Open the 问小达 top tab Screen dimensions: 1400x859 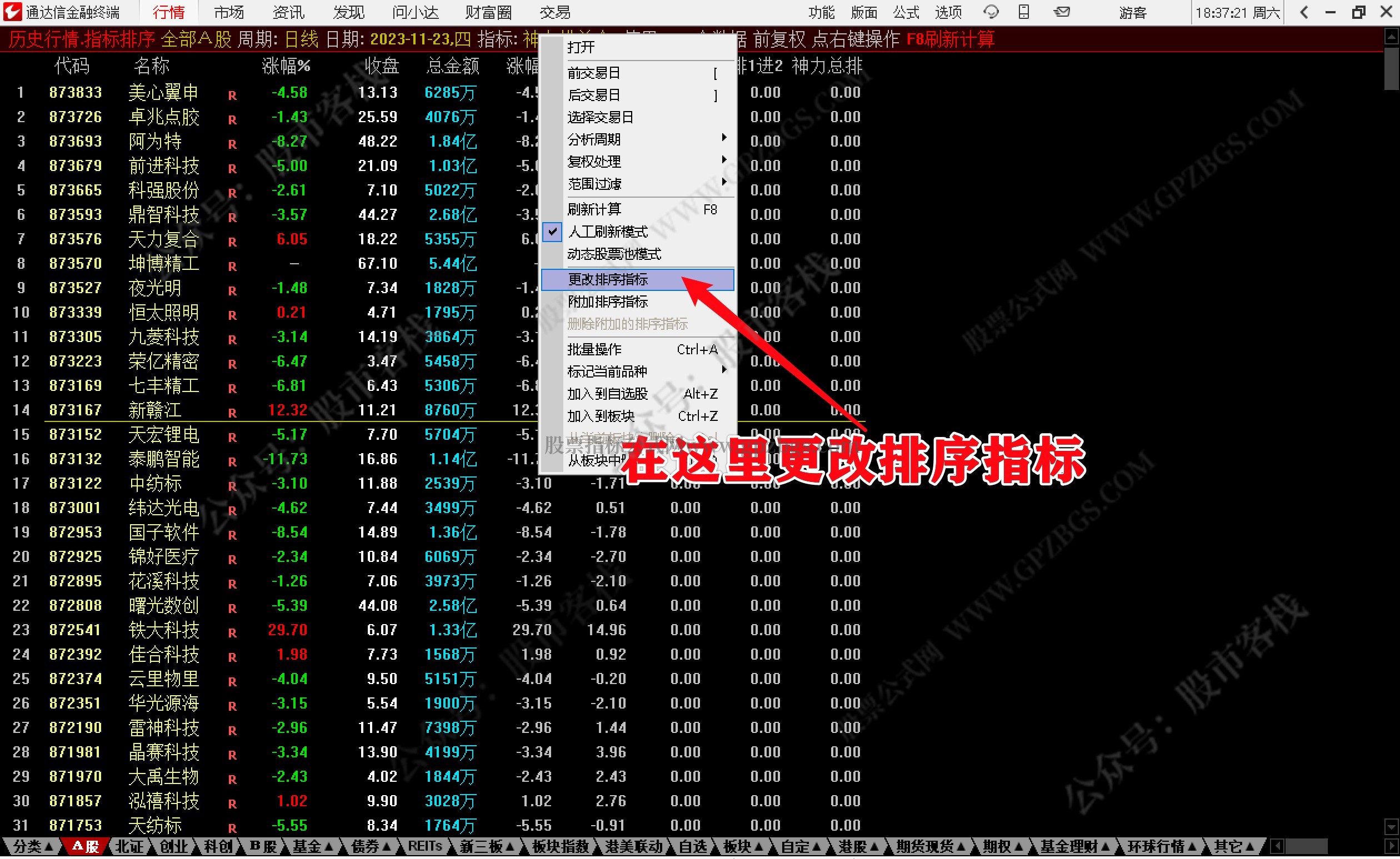(416, 12)
